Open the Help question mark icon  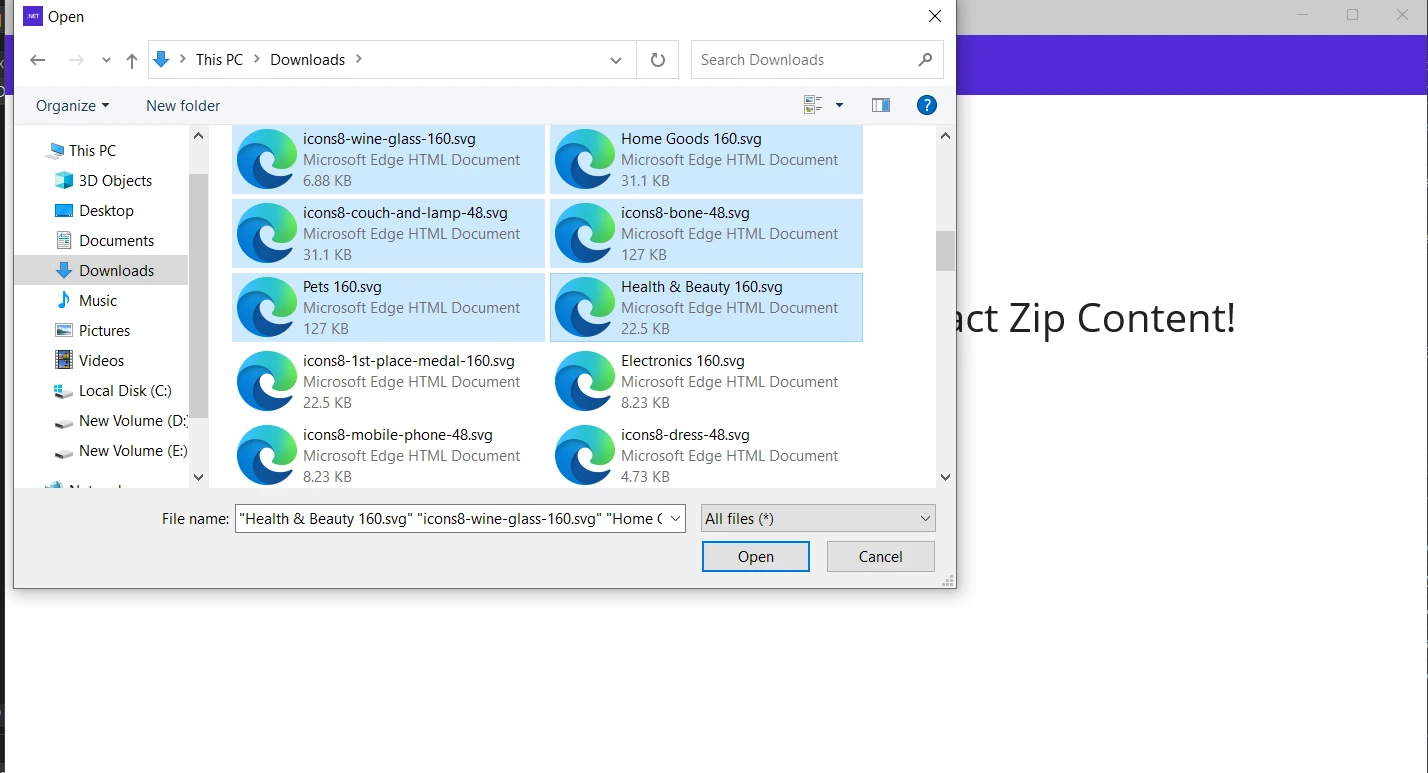coord(927,105)
